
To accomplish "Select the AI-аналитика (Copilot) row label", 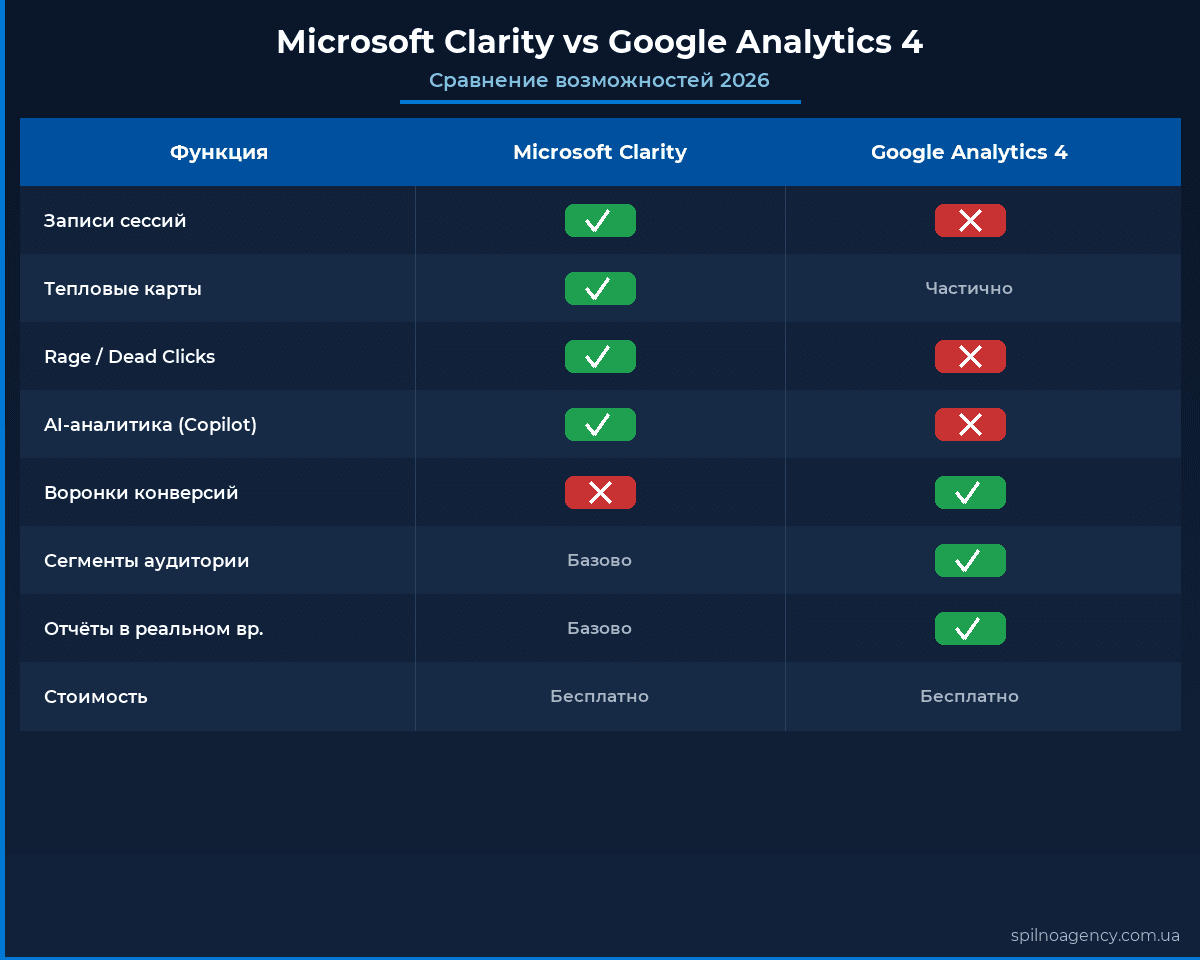I will coord(151,425).
